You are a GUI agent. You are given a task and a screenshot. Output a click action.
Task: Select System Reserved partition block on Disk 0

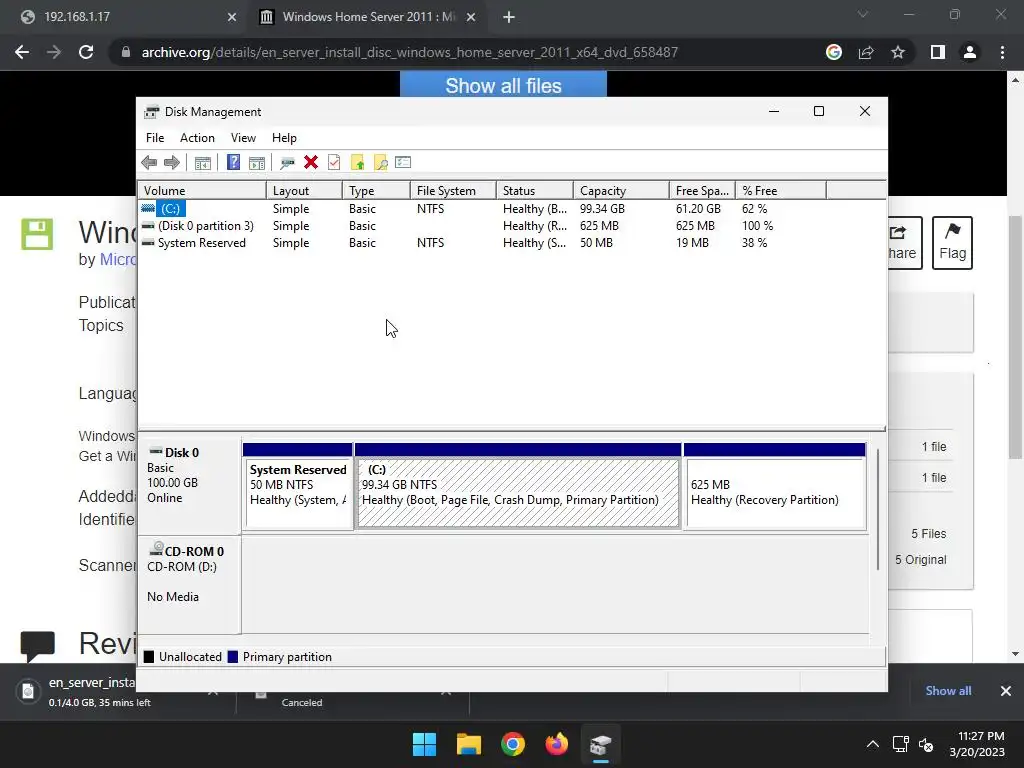(298, 487)
